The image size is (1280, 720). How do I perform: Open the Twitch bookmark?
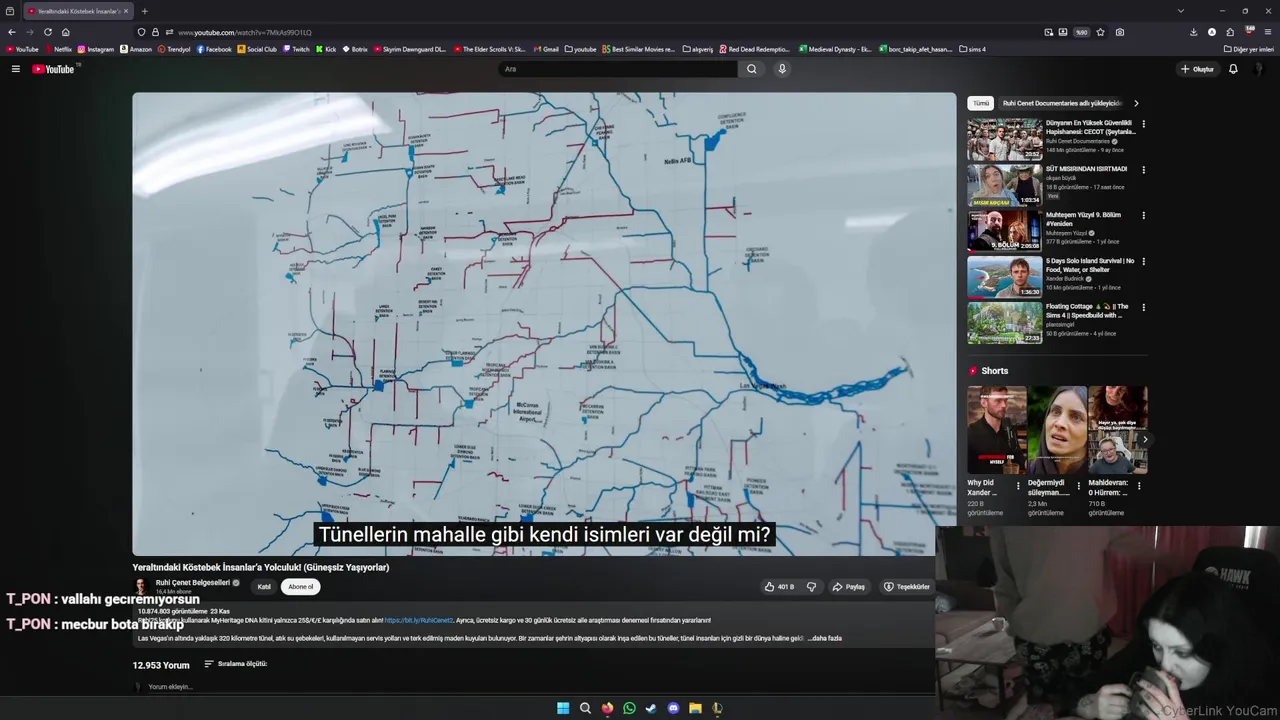coord(296,49)
